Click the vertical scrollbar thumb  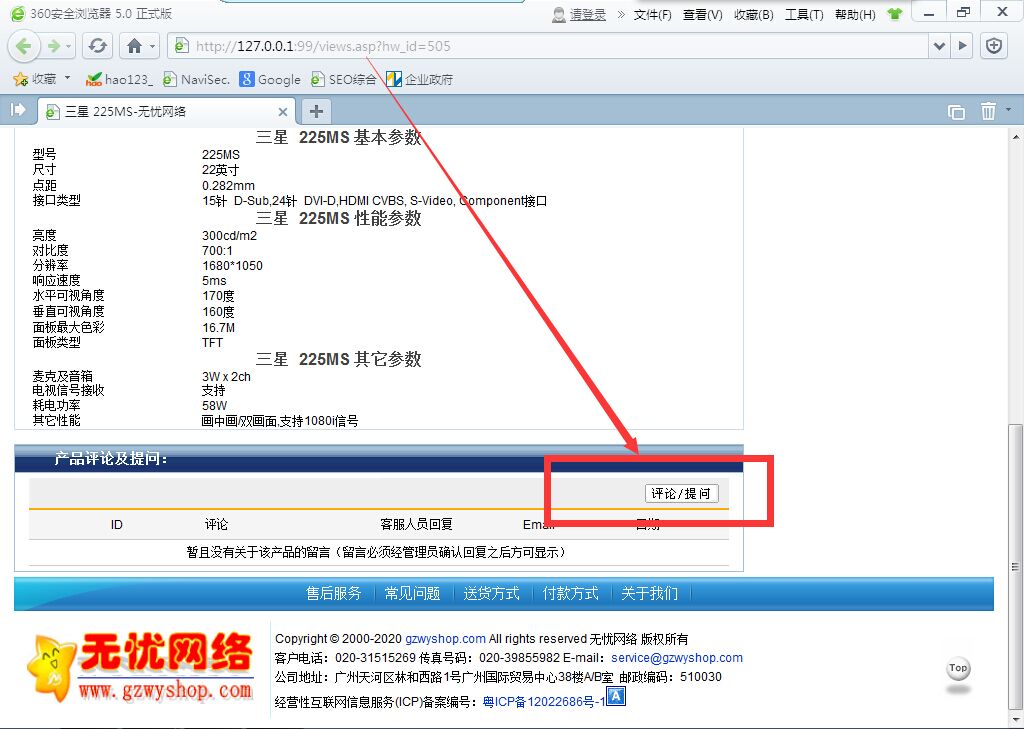[x=1016, y=568]
